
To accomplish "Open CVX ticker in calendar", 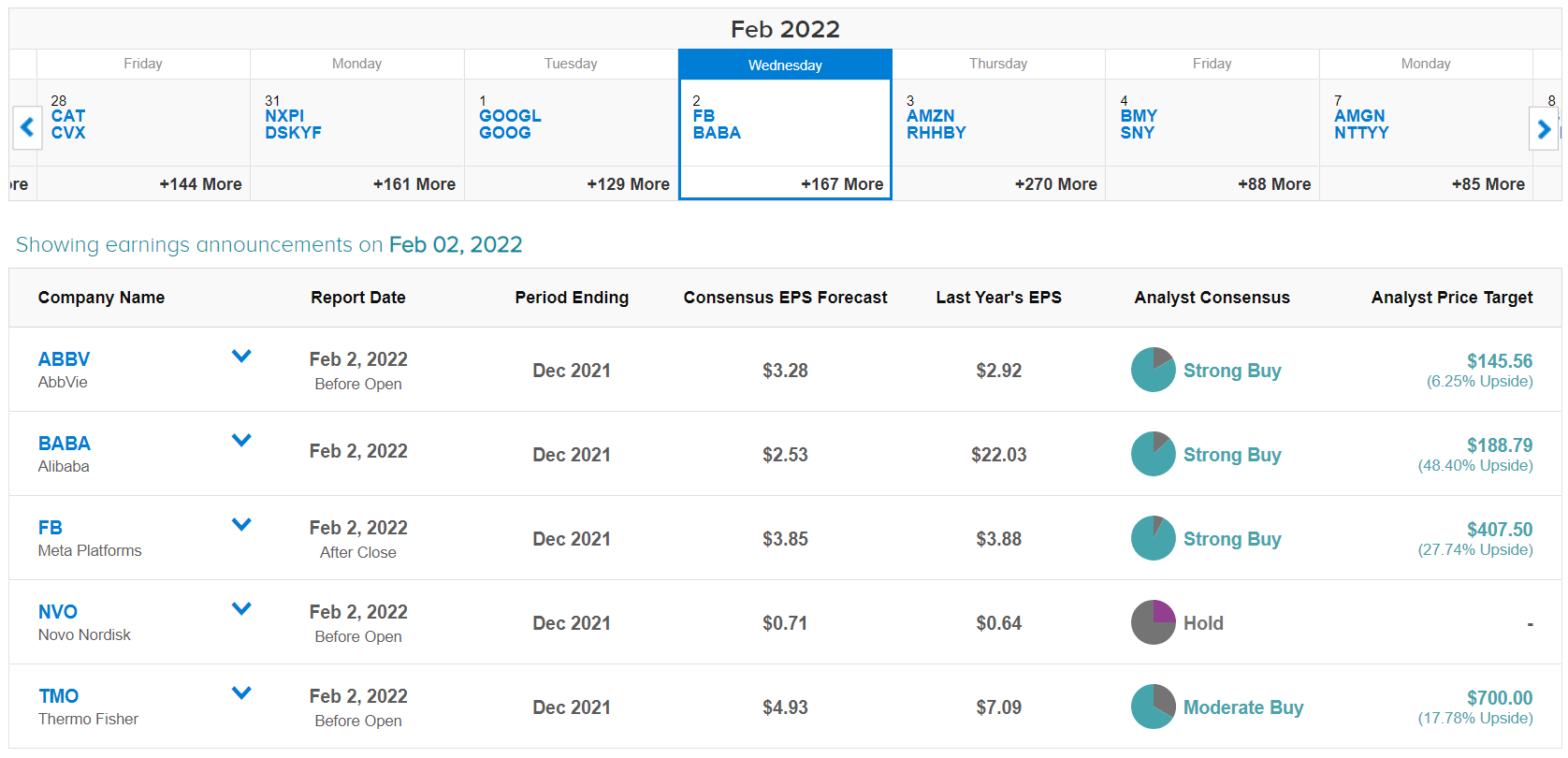I will 68,133.
